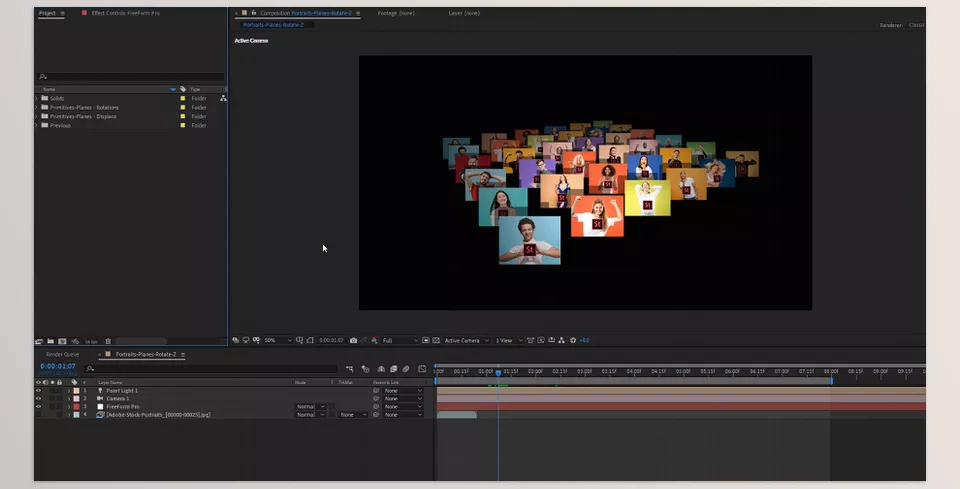Enable frame blending icon in timeline
Screen dimensions: 960x489
click(394, 369)
